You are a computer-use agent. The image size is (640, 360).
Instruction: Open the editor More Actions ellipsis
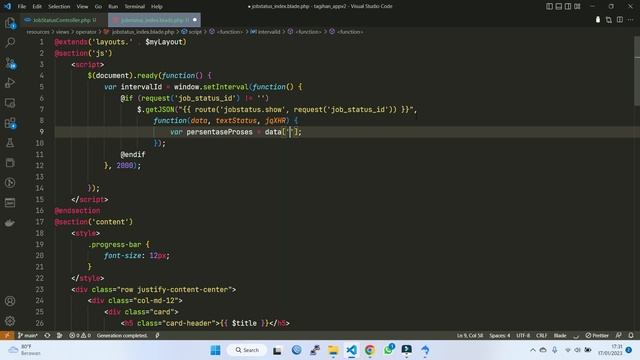click(631, 20)
